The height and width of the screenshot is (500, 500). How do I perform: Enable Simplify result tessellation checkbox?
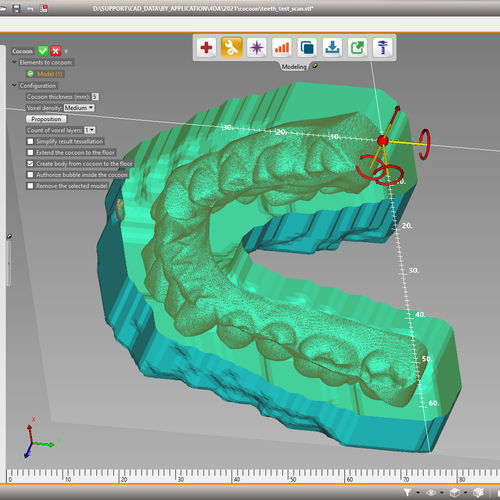[30, 141]
